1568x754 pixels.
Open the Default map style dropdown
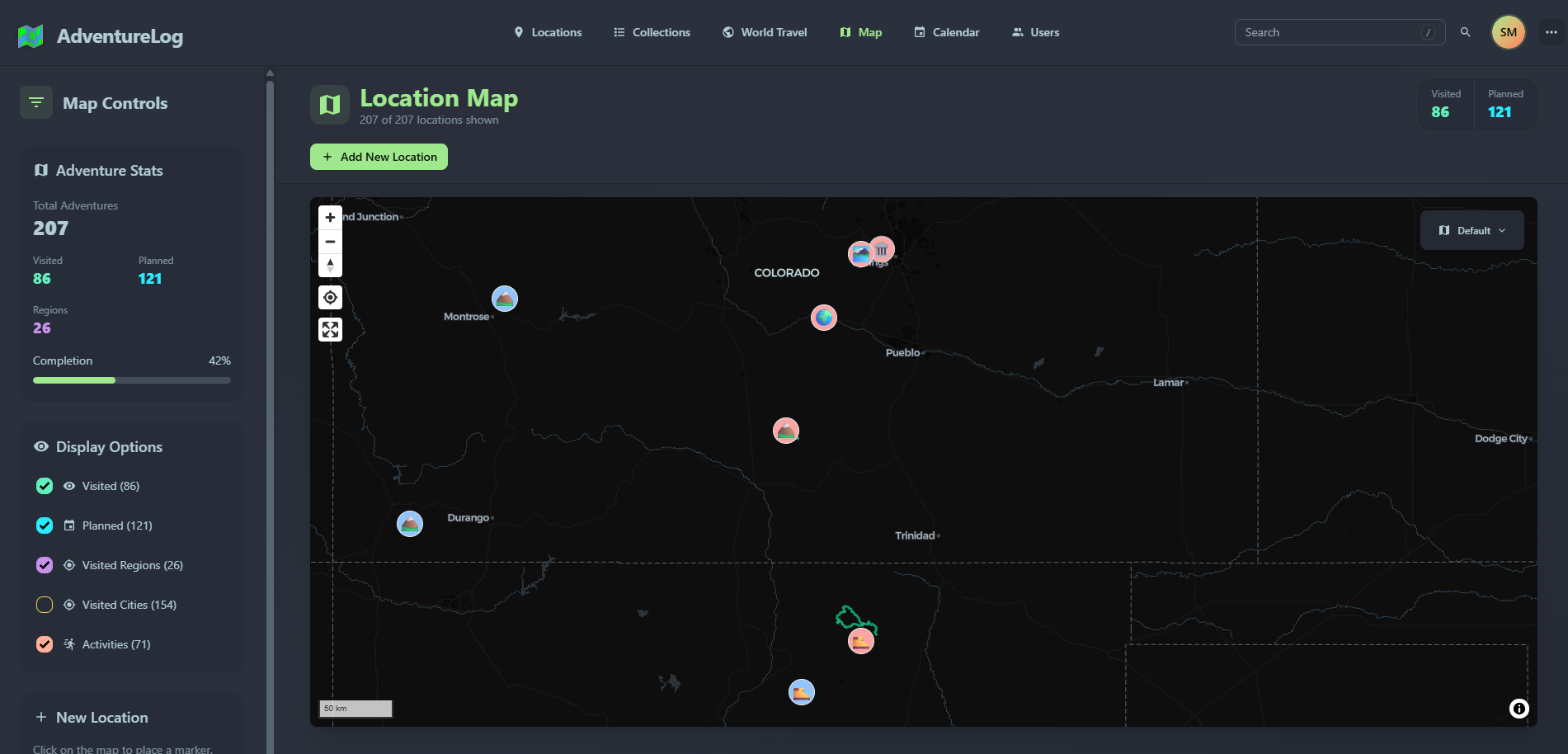[x=1471, y=230]
